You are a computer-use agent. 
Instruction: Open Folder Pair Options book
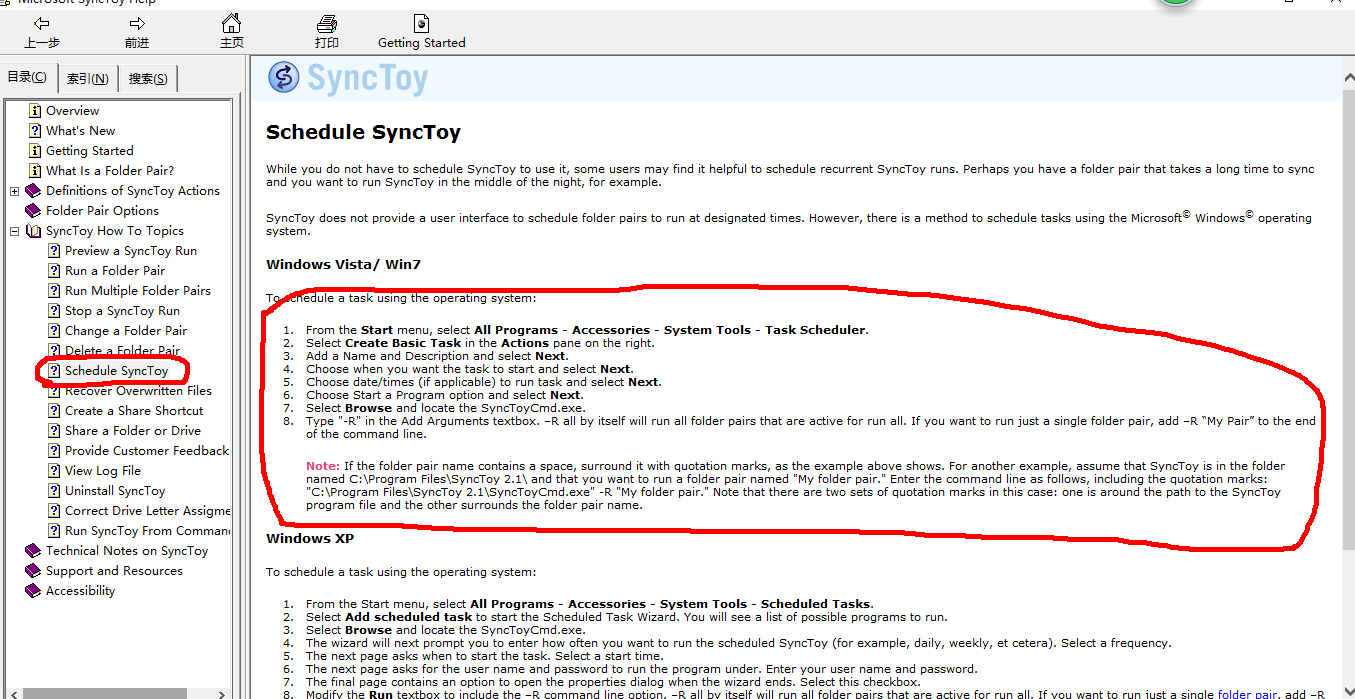point(102,211)
